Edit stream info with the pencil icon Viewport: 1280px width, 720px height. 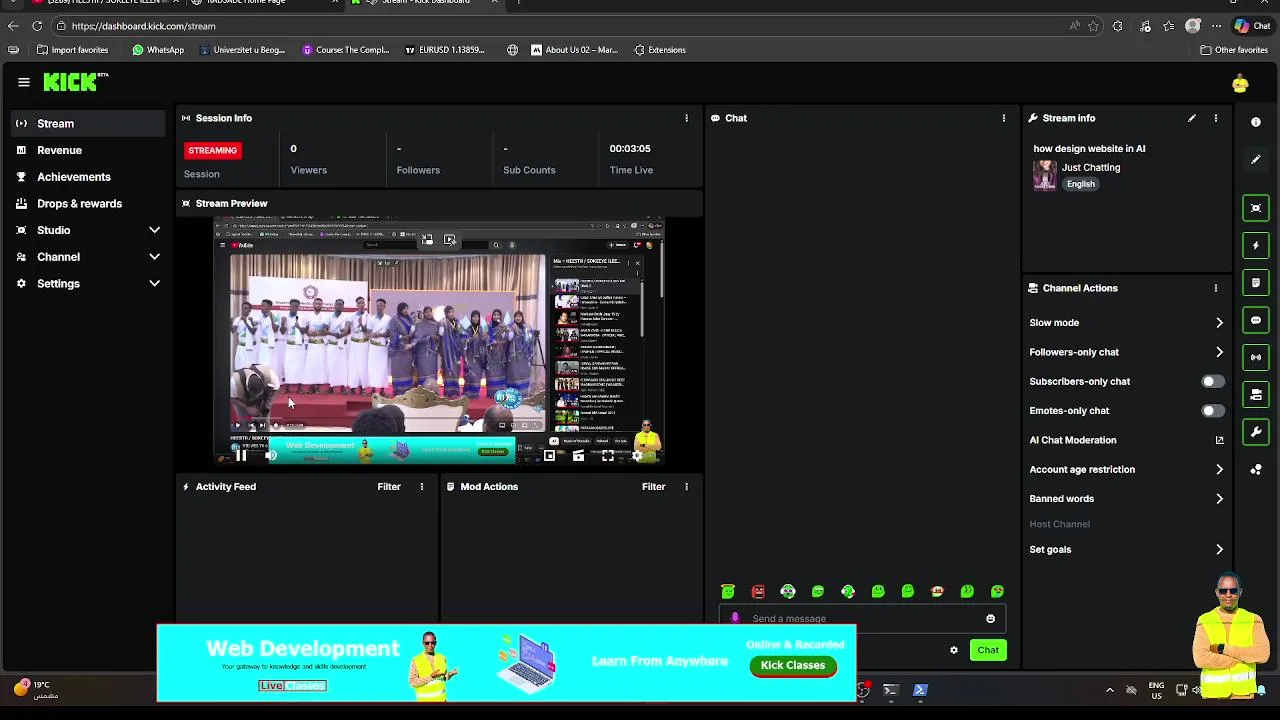coord(1192,118)
